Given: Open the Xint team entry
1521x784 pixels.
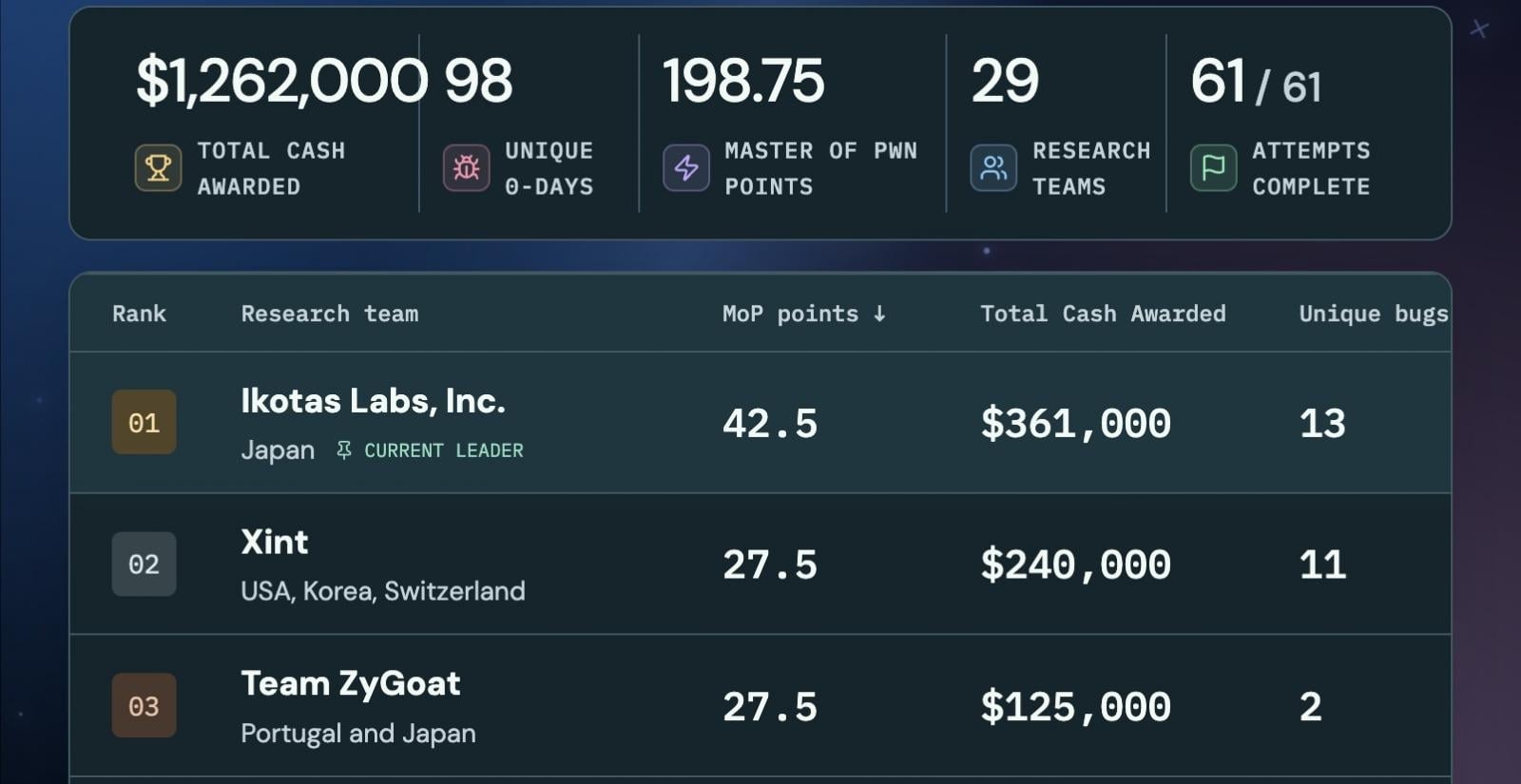Looking at the screenshot, I should [x=275, y=542].
